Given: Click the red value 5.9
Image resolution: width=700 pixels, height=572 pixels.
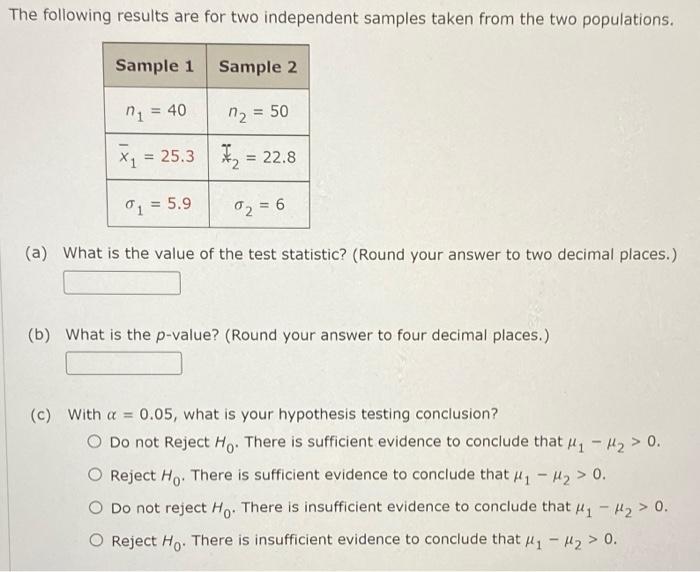Looking at the screenshot, I should point(179,204).
